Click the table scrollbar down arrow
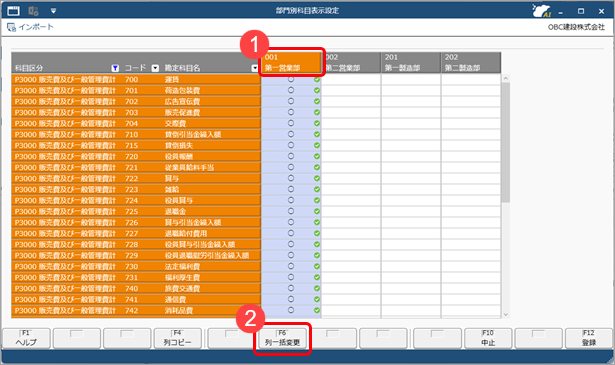Viewport: 615px width, 365px height. click(506, 314)
